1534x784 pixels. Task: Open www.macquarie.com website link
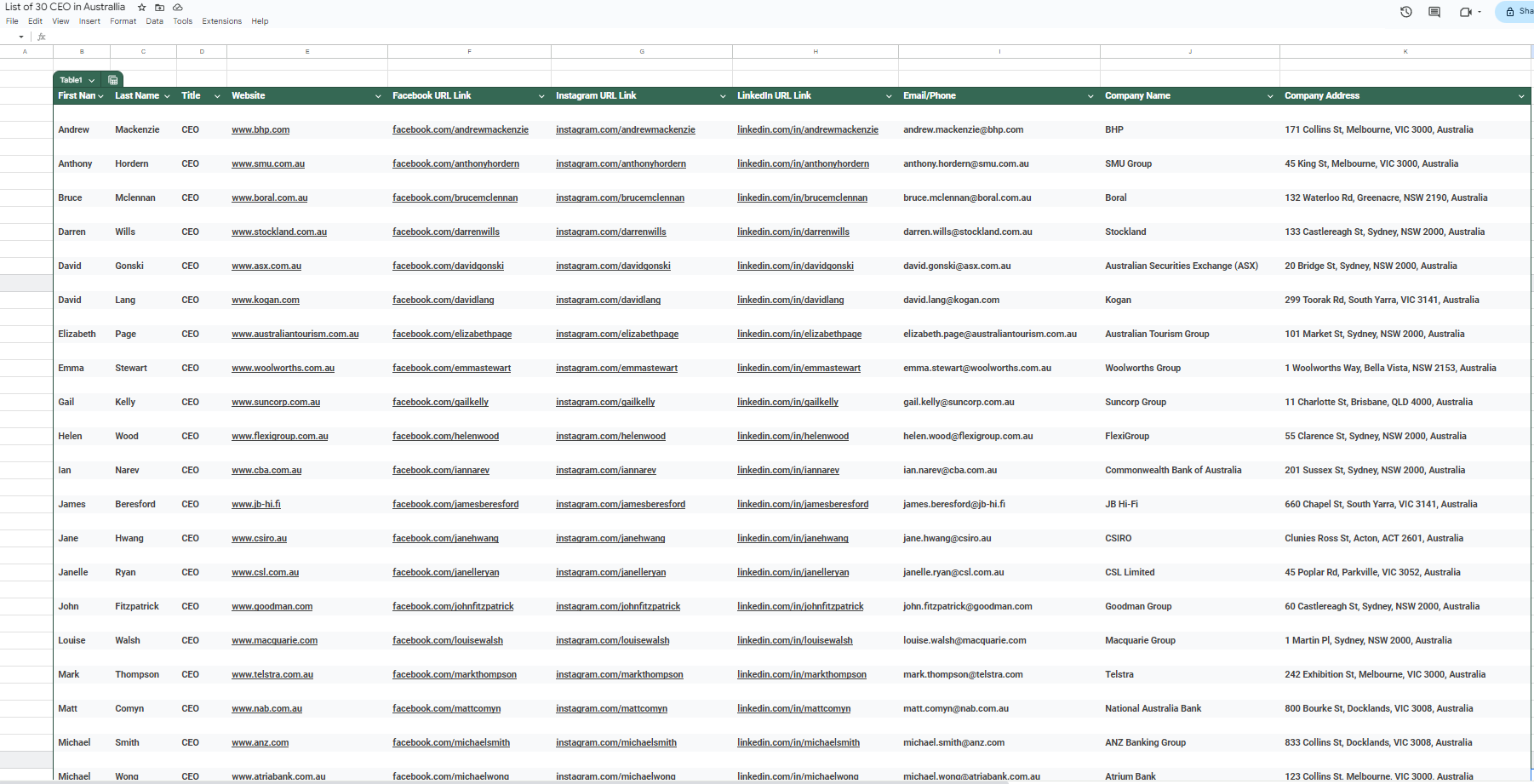(x=274, y=641)
